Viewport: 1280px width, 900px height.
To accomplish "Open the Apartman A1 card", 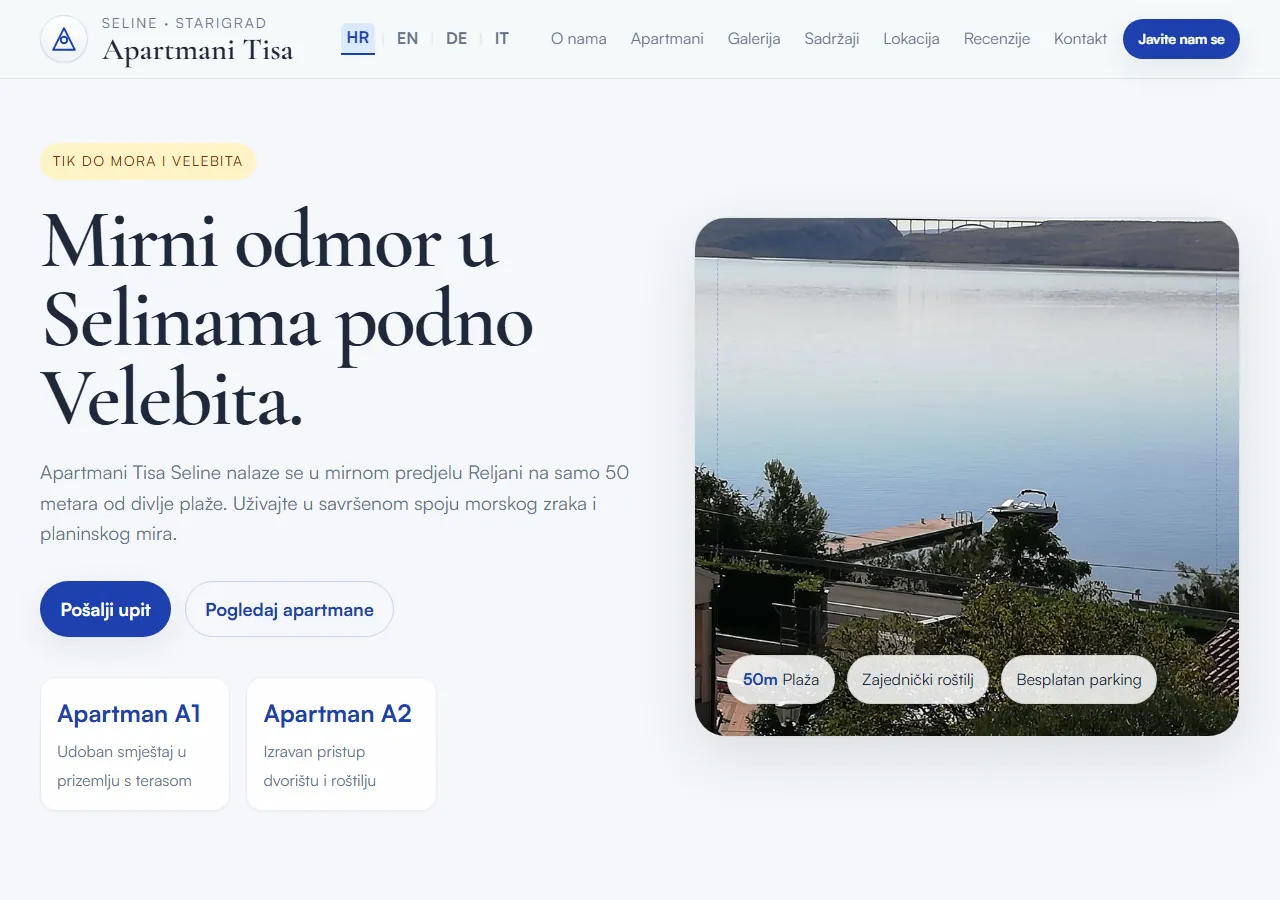I will [135, 744].
